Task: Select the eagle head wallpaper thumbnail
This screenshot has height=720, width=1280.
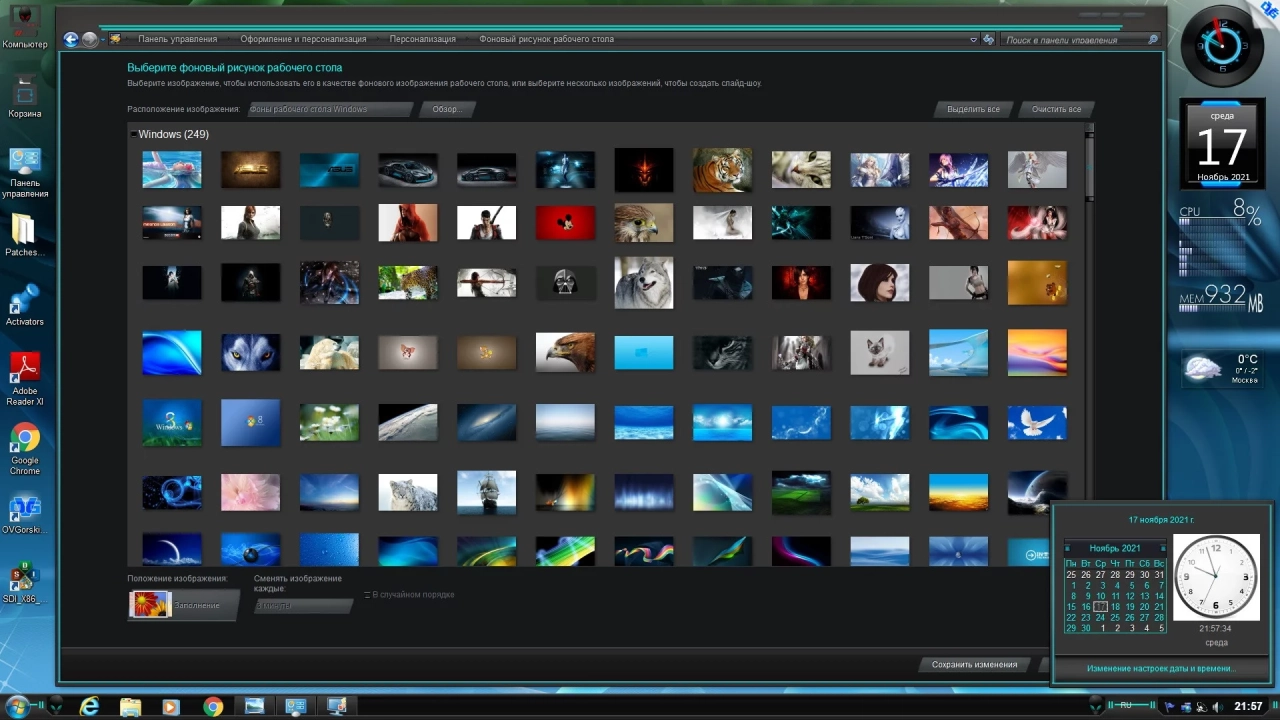Action: (565, 353)
